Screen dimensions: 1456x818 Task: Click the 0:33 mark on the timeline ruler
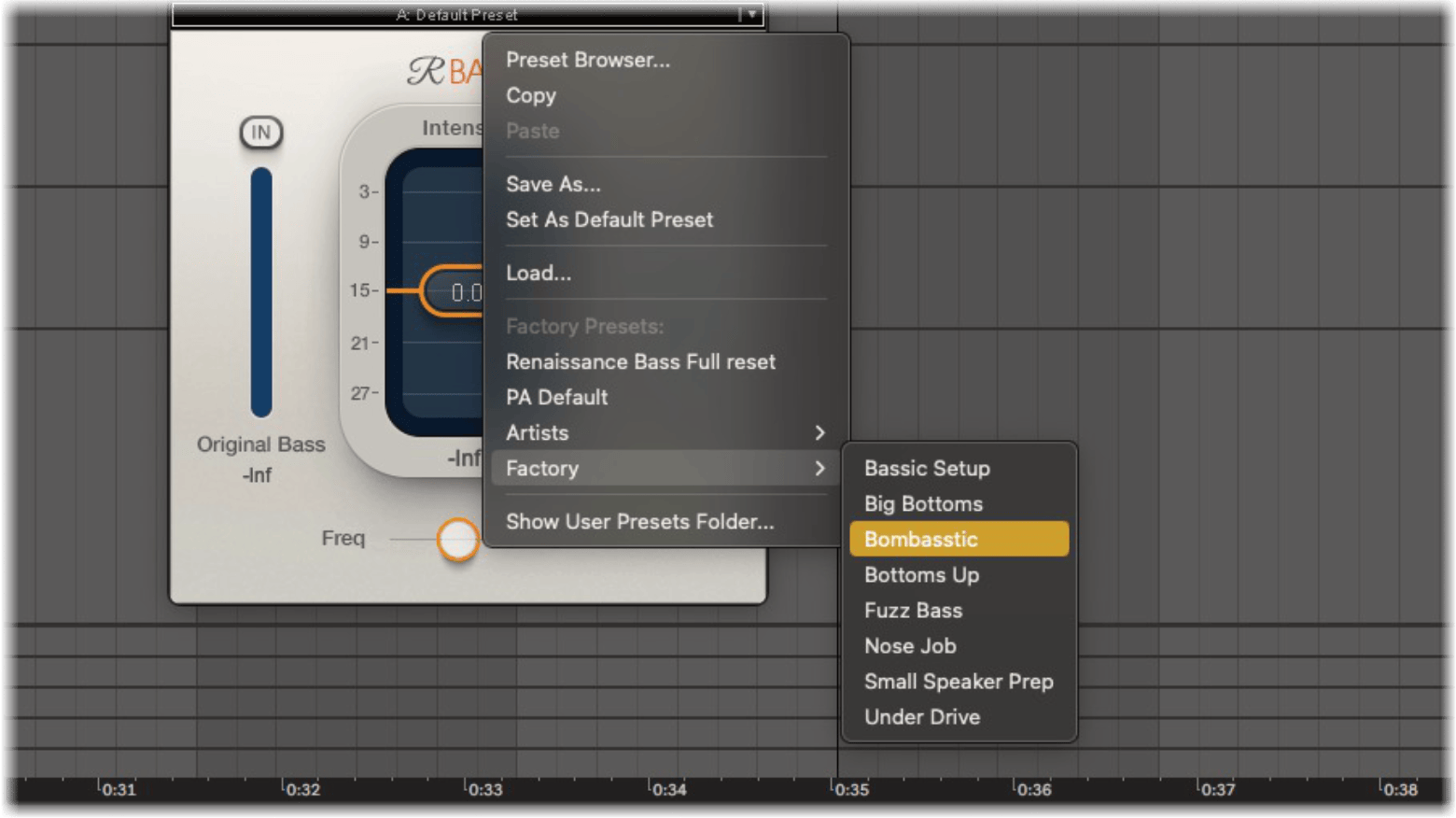pyautogui.click(x=485, y=790)
